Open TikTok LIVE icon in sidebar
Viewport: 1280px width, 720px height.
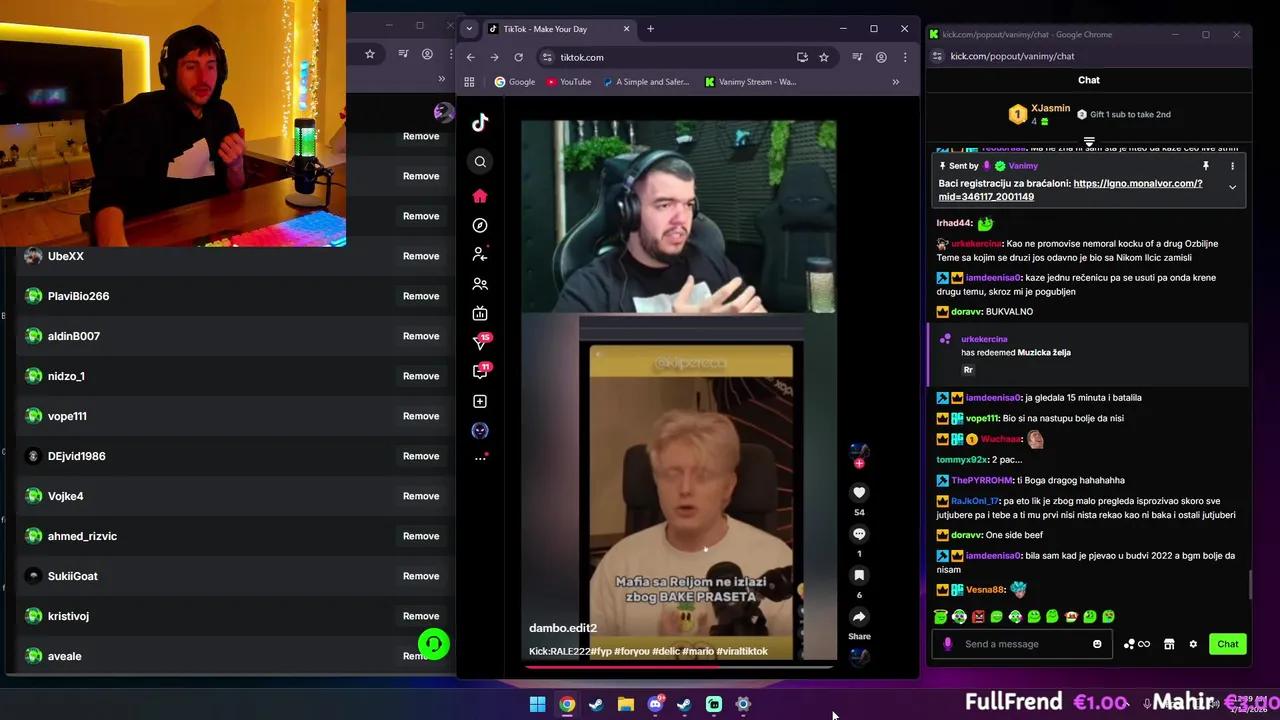480,313
